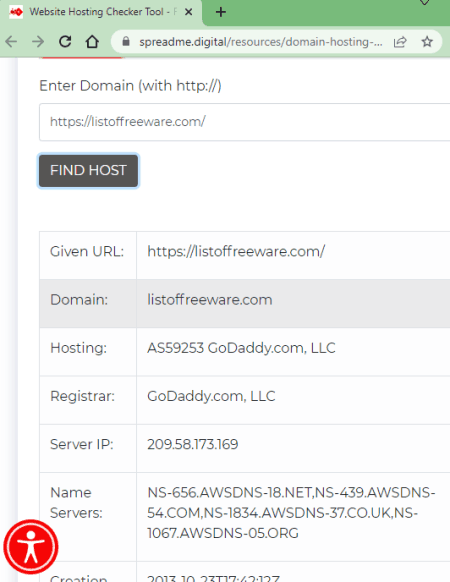Click the browser forward arrow
Screen dimensions: 450x582
pos(38,42)
